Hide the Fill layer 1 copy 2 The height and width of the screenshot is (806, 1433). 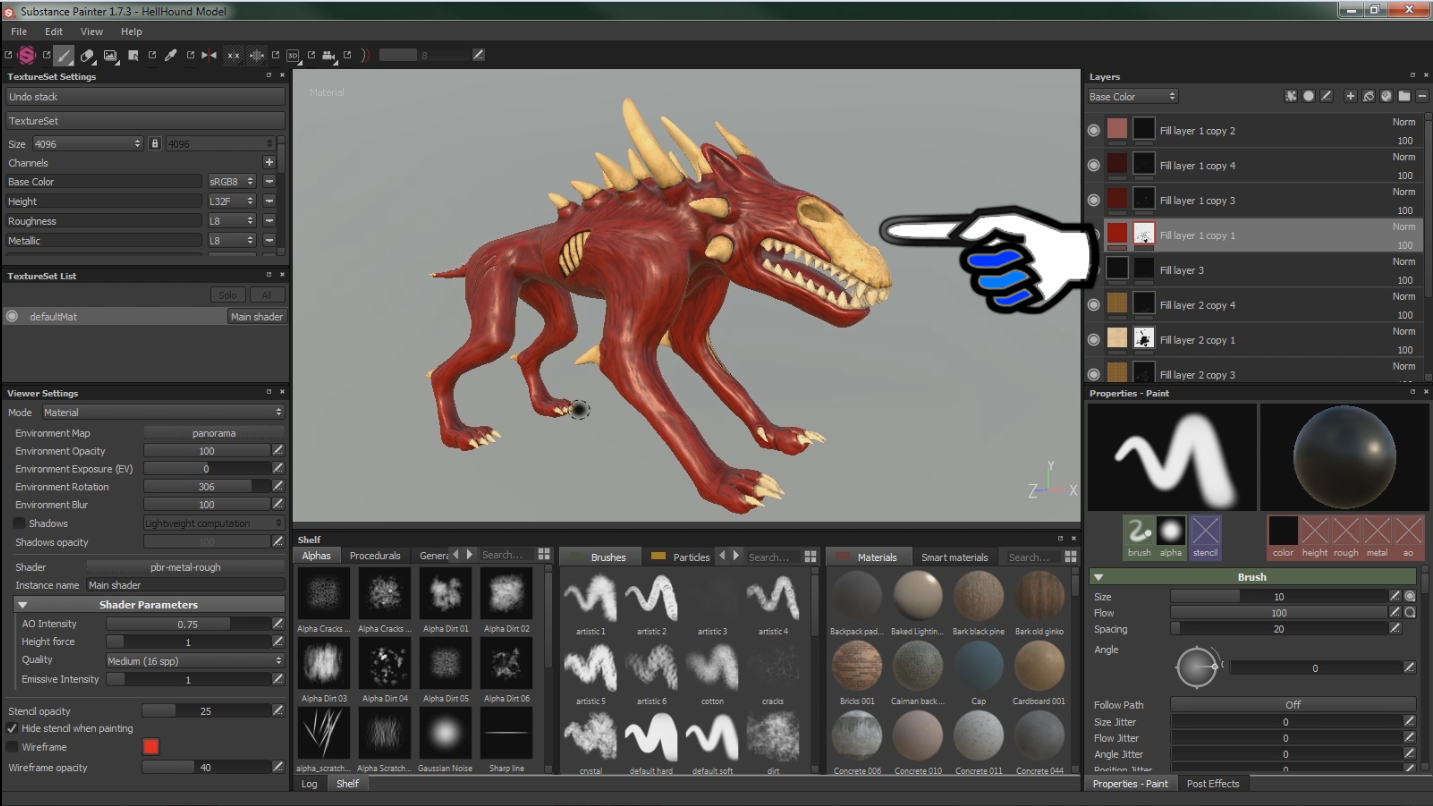1094,130
